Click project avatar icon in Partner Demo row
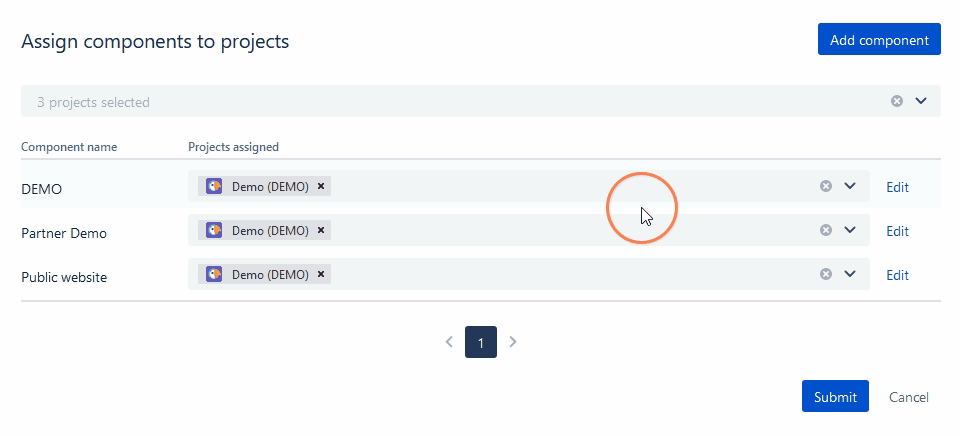960x436 pixels. point(214,230)
